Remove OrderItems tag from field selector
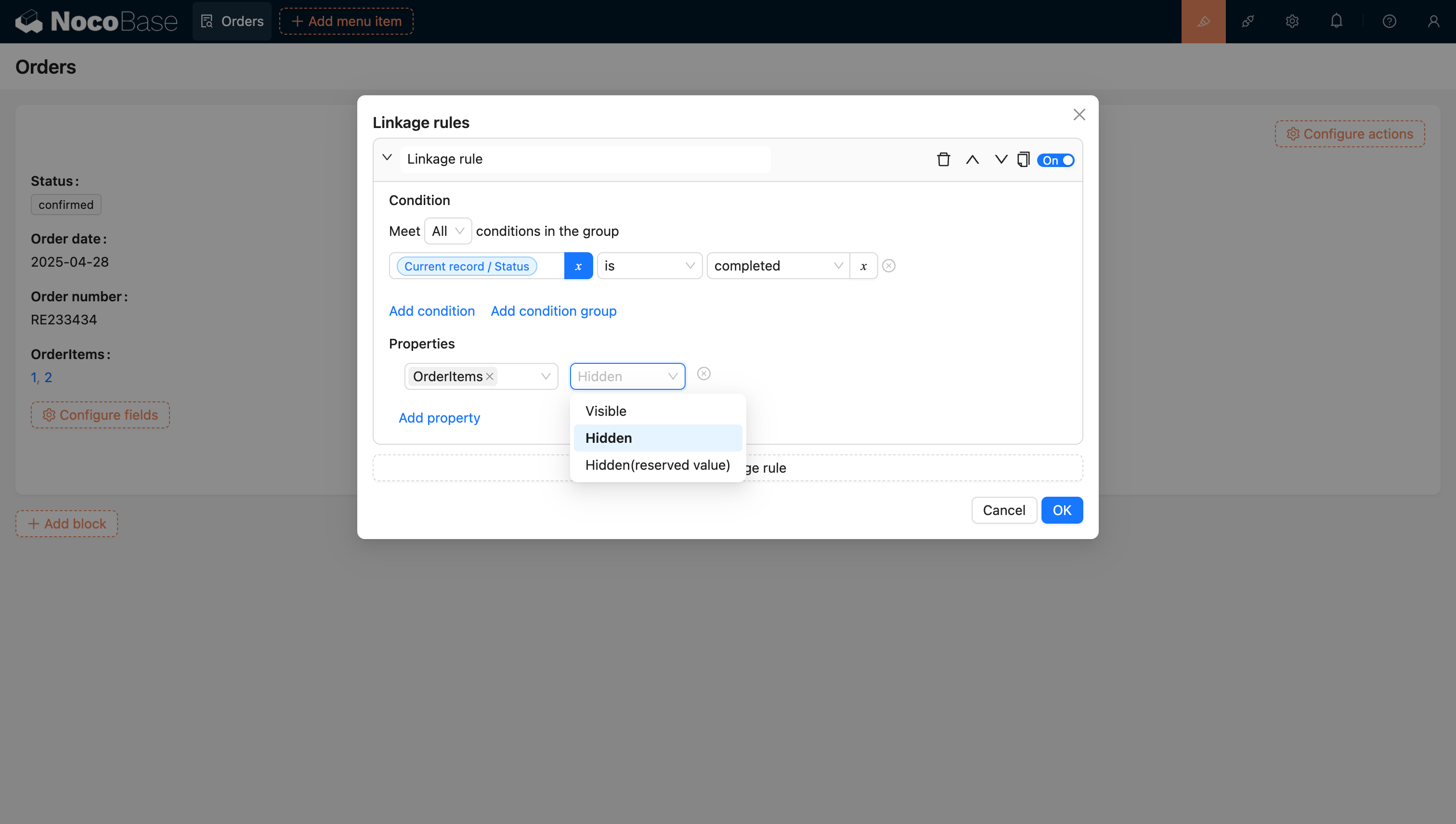The width and height of the screenshot is (1456, 824). 490,376
